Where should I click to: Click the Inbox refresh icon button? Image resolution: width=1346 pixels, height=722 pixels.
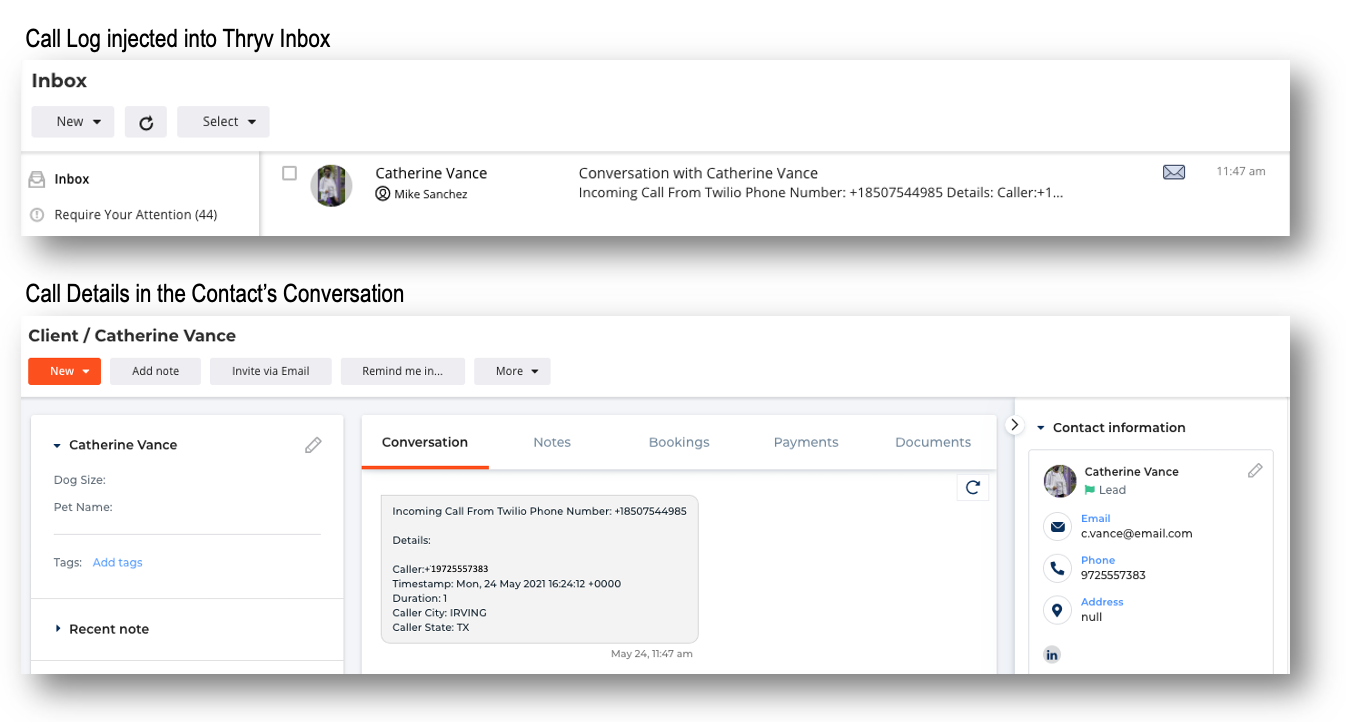pos(146,122)
